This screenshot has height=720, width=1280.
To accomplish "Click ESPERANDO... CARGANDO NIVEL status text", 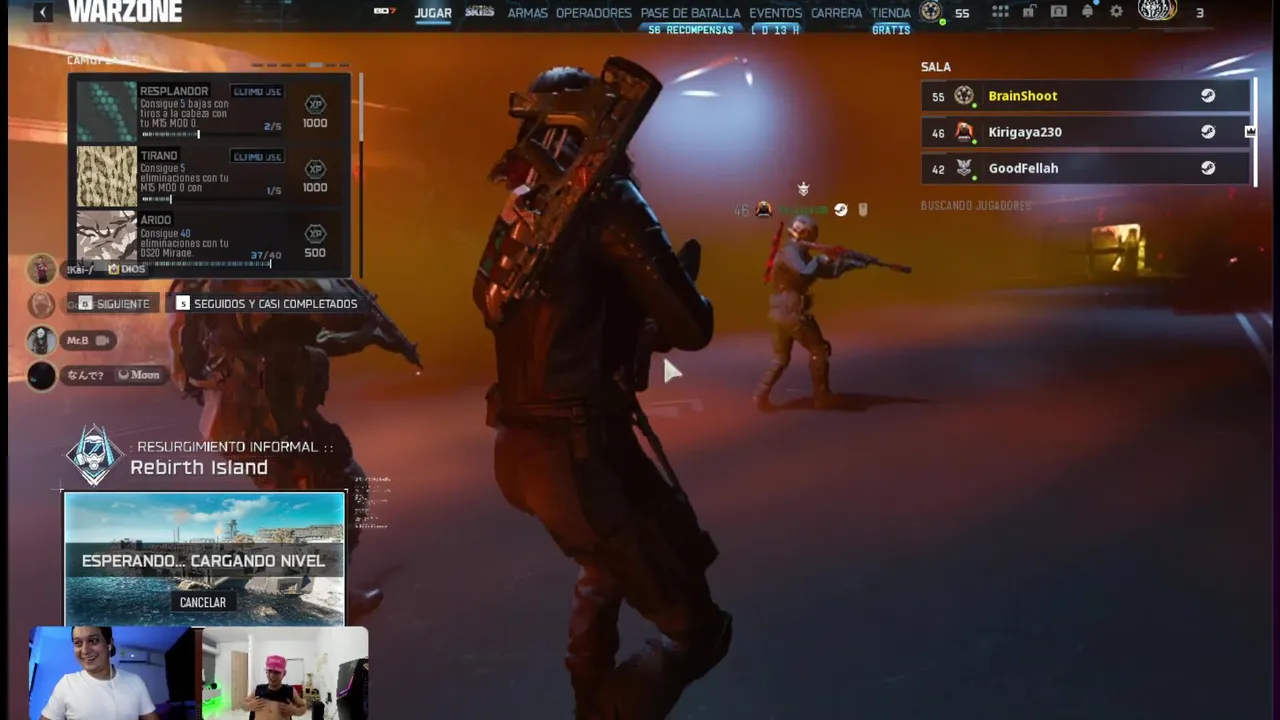I will coord(203,561).
